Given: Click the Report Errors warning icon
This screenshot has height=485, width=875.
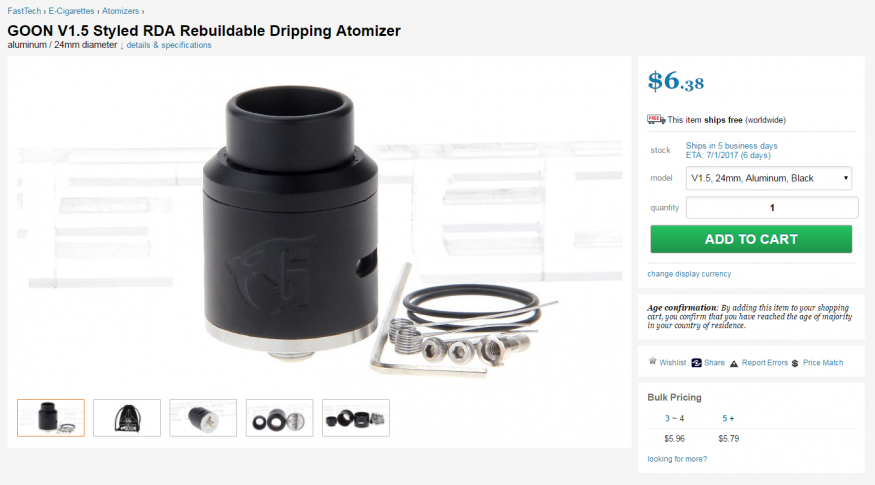Looking at the screenshot, I should click(734, 363).
